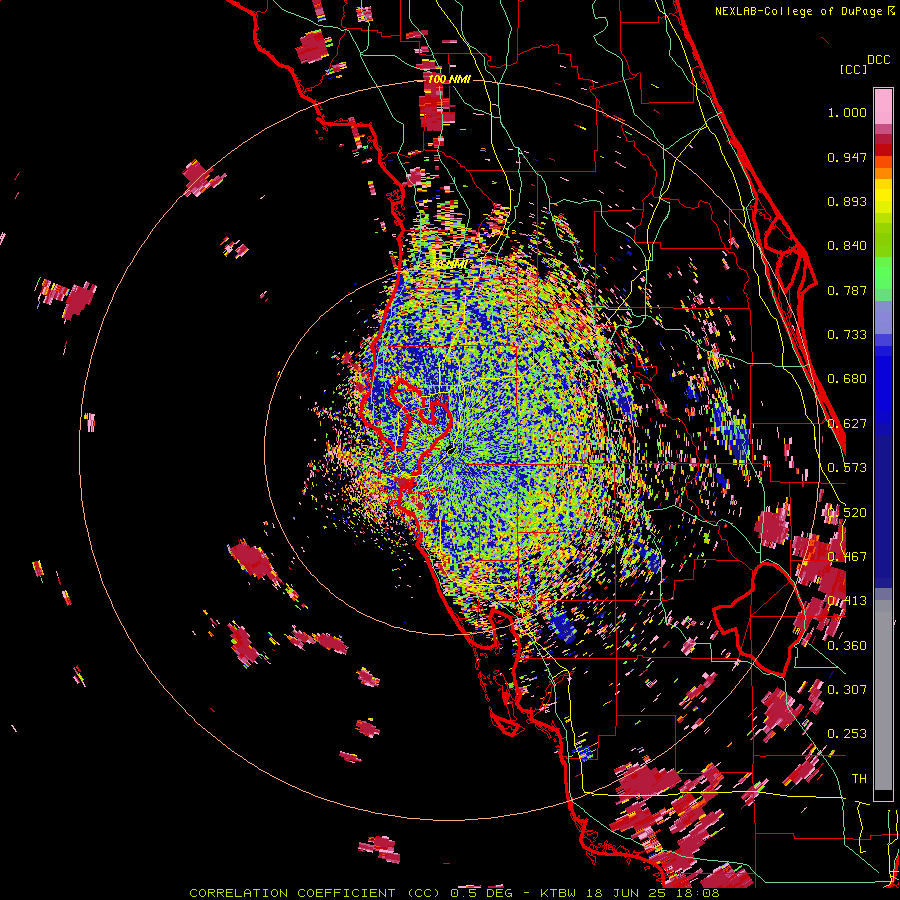Pick the bright green segment of color scale

pos(883,273)
